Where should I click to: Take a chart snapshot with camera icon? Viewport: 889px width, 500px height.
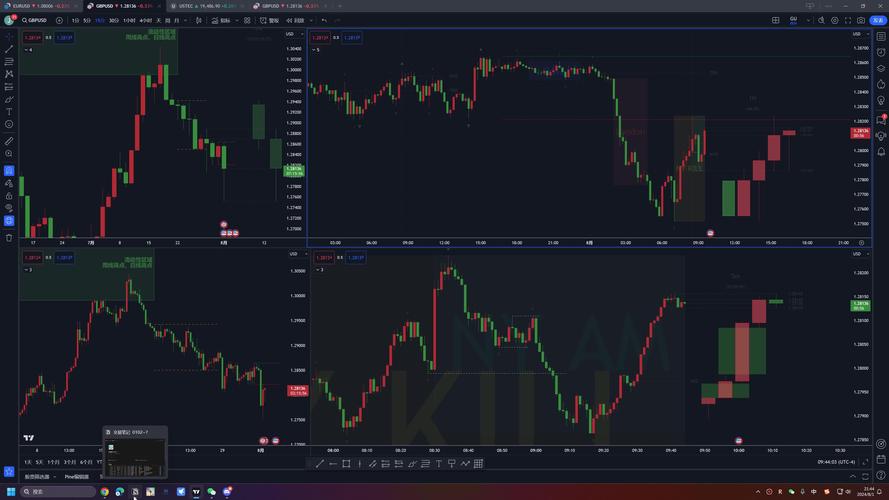861,20
